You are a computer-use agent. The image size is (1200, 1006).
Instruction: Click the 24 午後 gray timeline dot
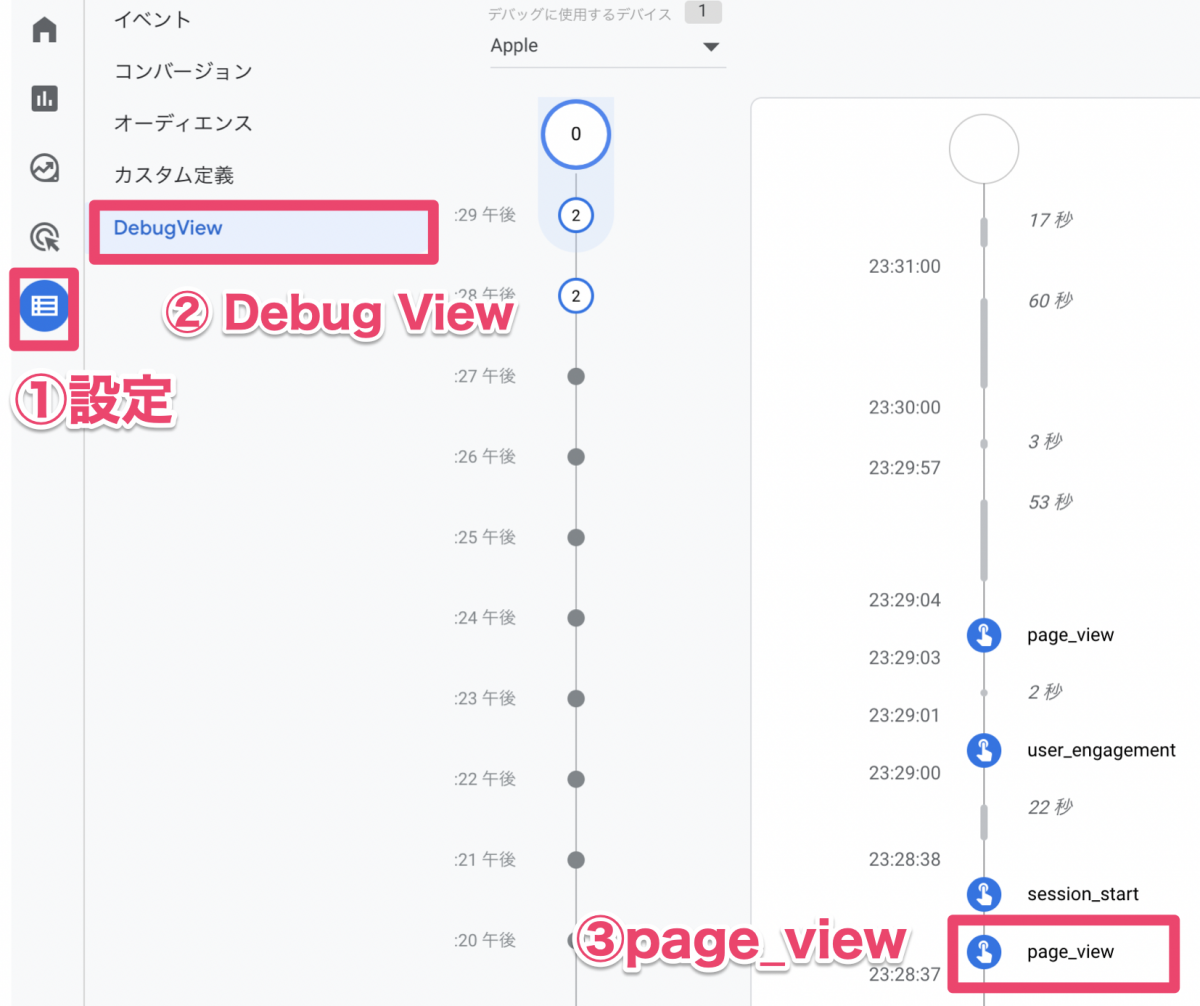tap(576, 618)
